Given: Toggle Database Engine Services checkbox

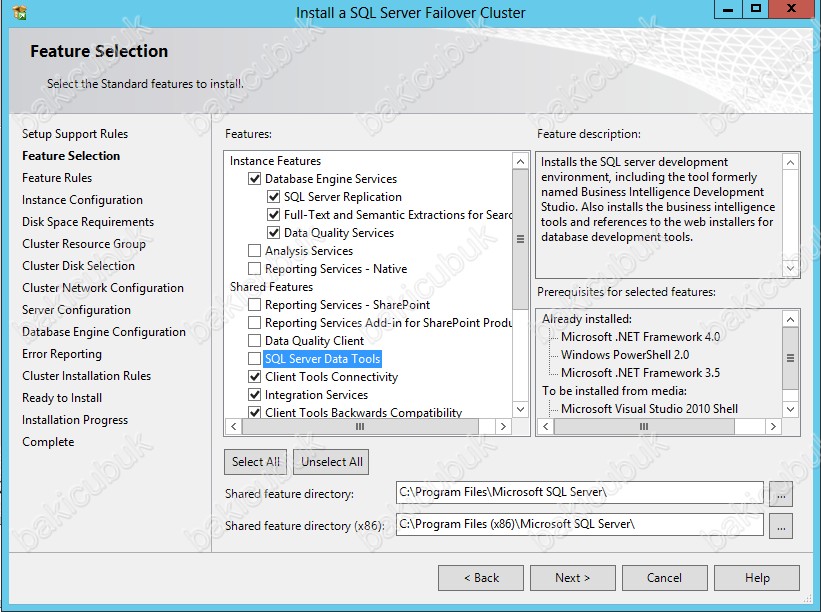Looking at the screenshot, I should click(x=254, y=179).
